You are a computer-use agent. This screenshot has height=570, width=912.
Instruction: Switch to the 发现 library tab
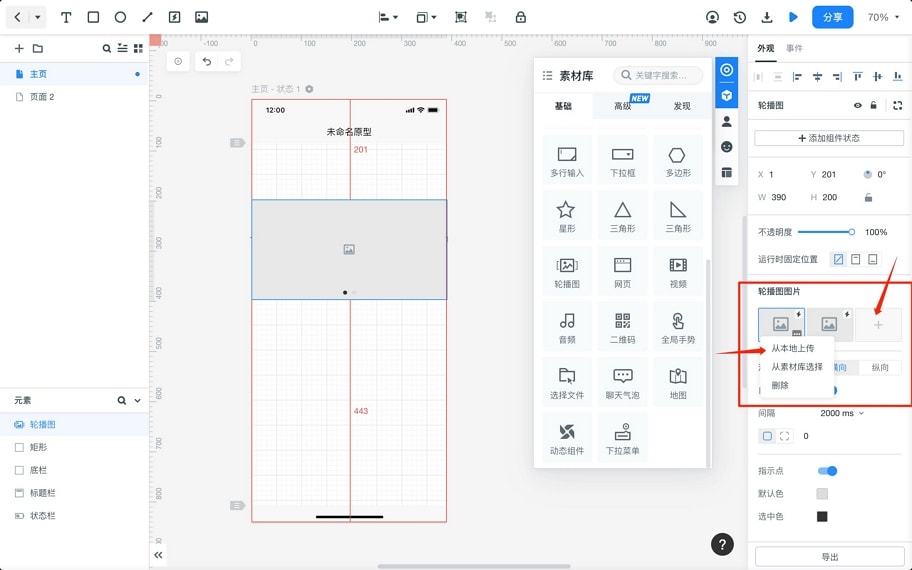coord(682,106)
